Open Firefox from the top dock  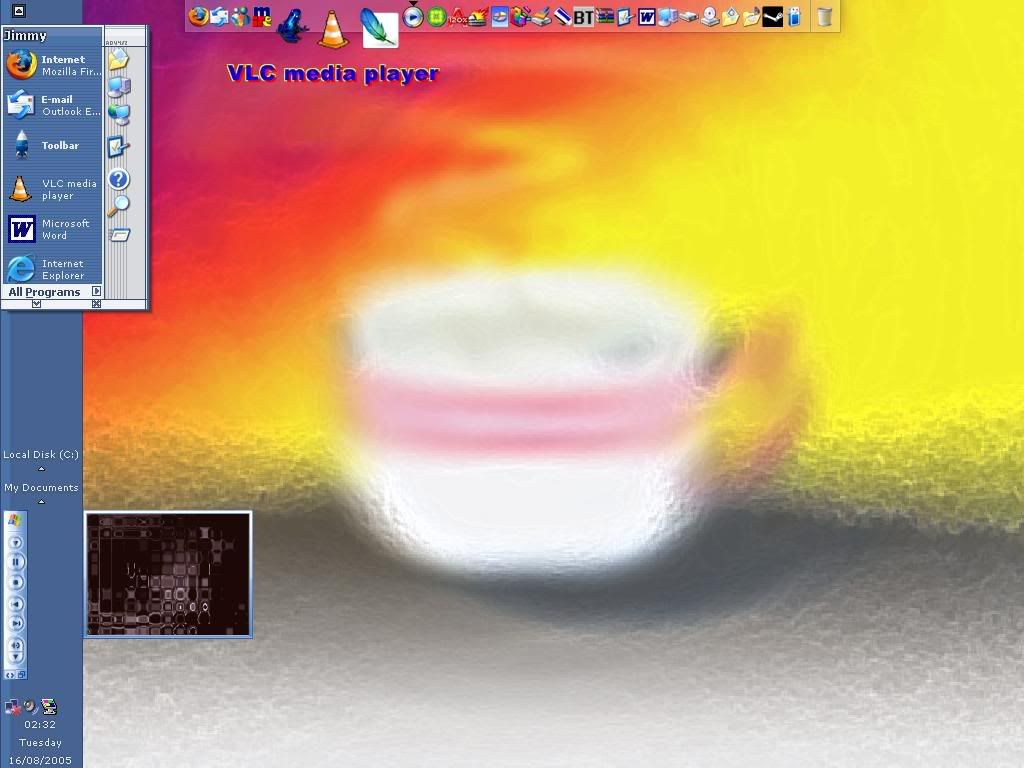[x=198, y=16]
